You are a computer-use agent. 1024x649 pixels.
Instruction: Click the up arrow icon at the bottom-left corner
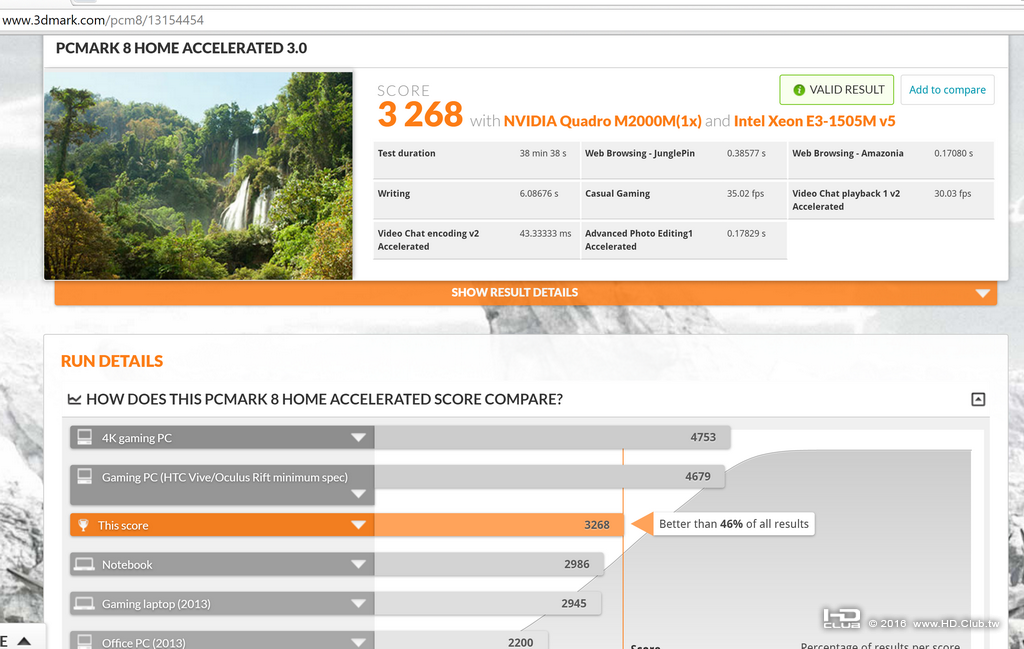24,641
